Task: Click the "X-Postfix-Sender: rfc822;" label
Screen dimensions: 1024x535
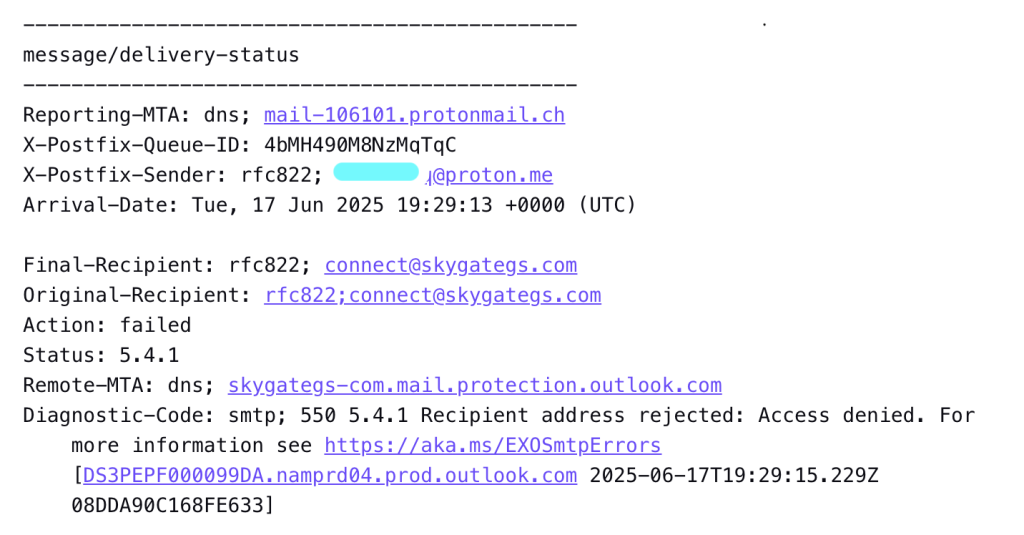Action: coord(173,175)
